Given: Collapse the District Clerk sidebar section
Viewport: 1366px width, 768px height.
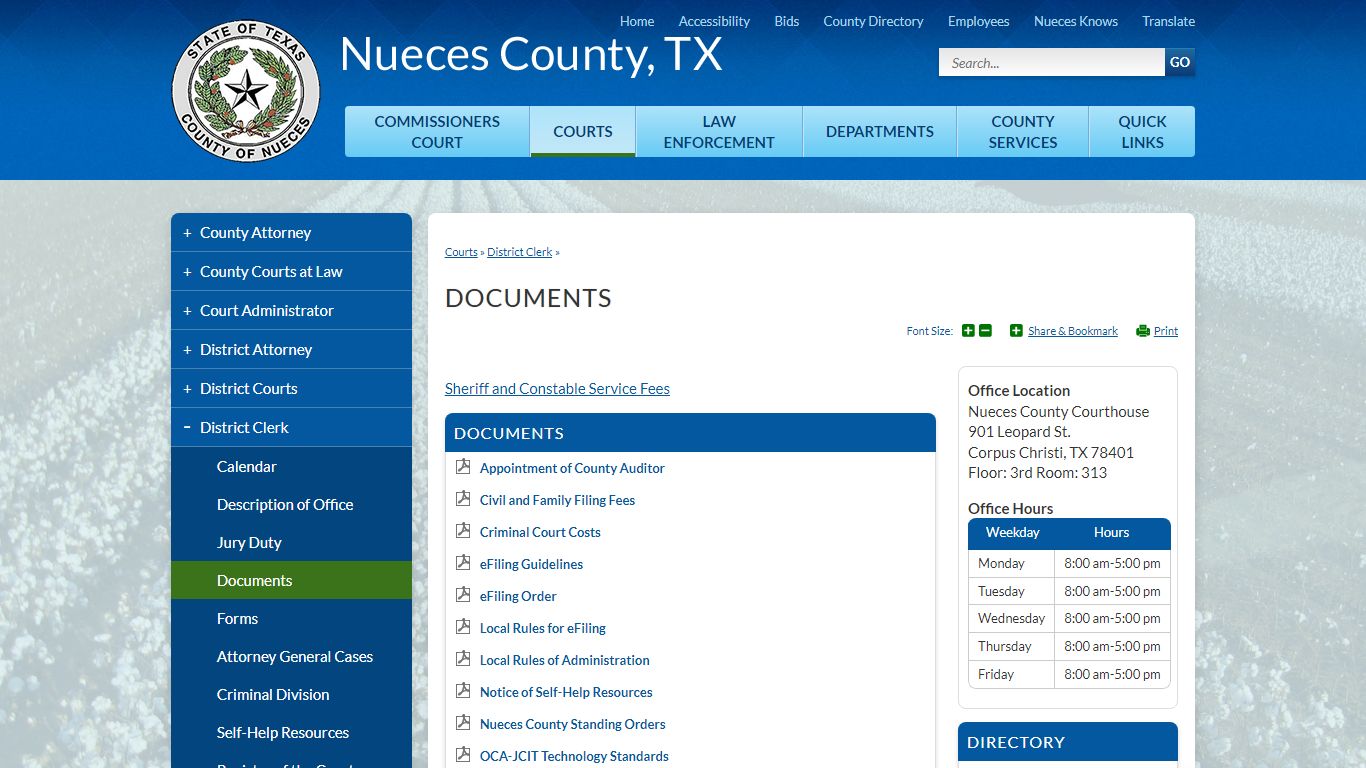Looking at the screenshot, I should point(187,427).
